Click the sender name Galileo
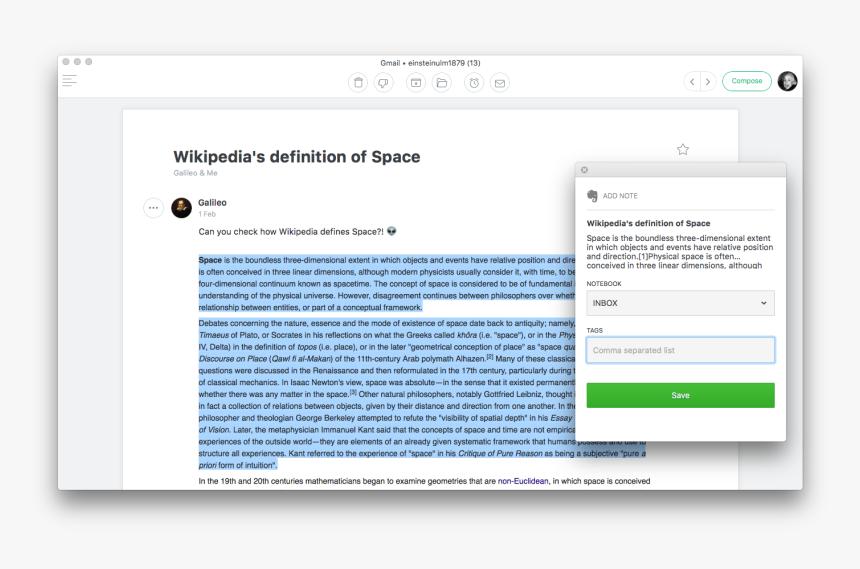 [x=212, y=202]
